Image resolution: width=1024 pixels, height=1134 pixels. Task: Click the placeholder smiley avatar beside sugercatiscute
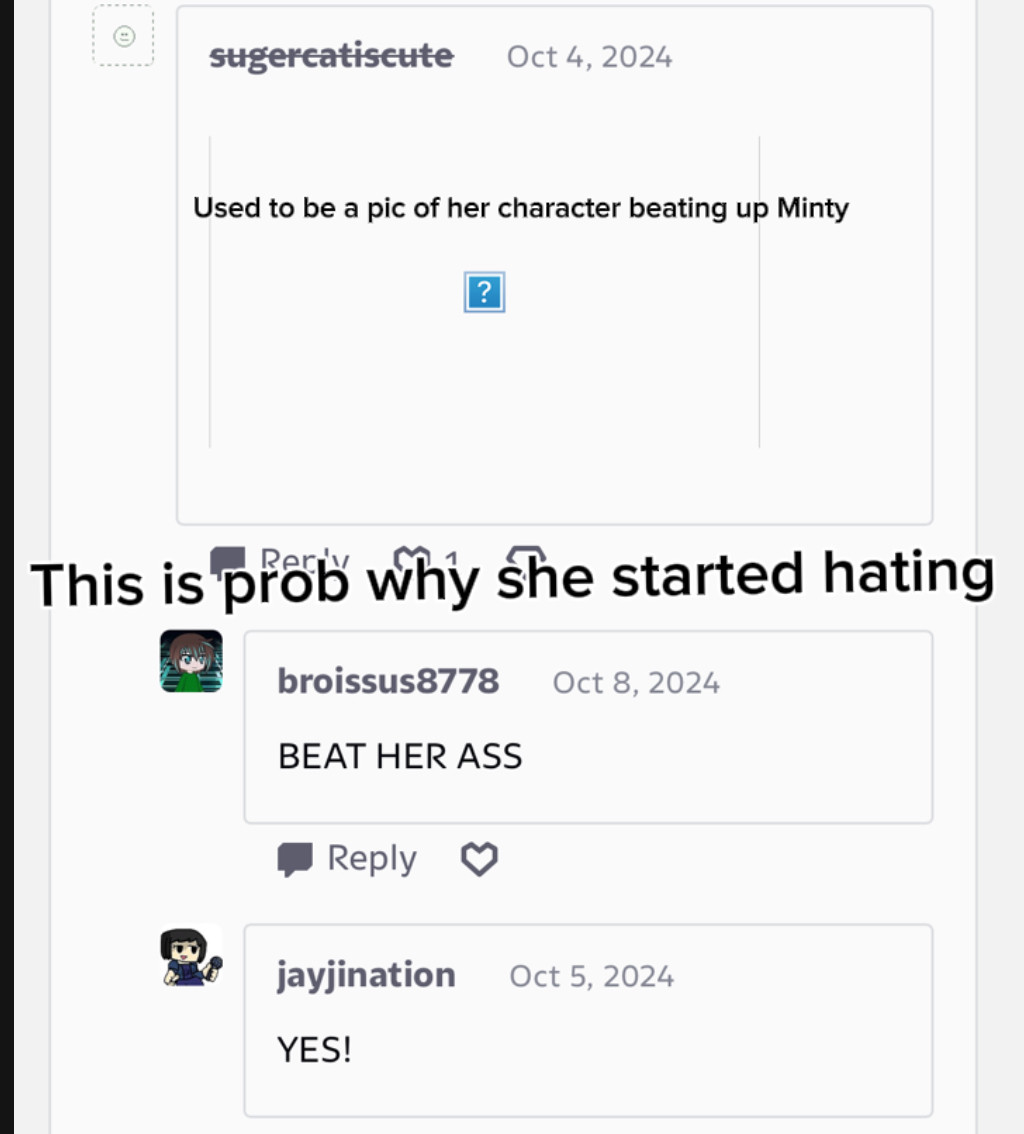[123, 35]
